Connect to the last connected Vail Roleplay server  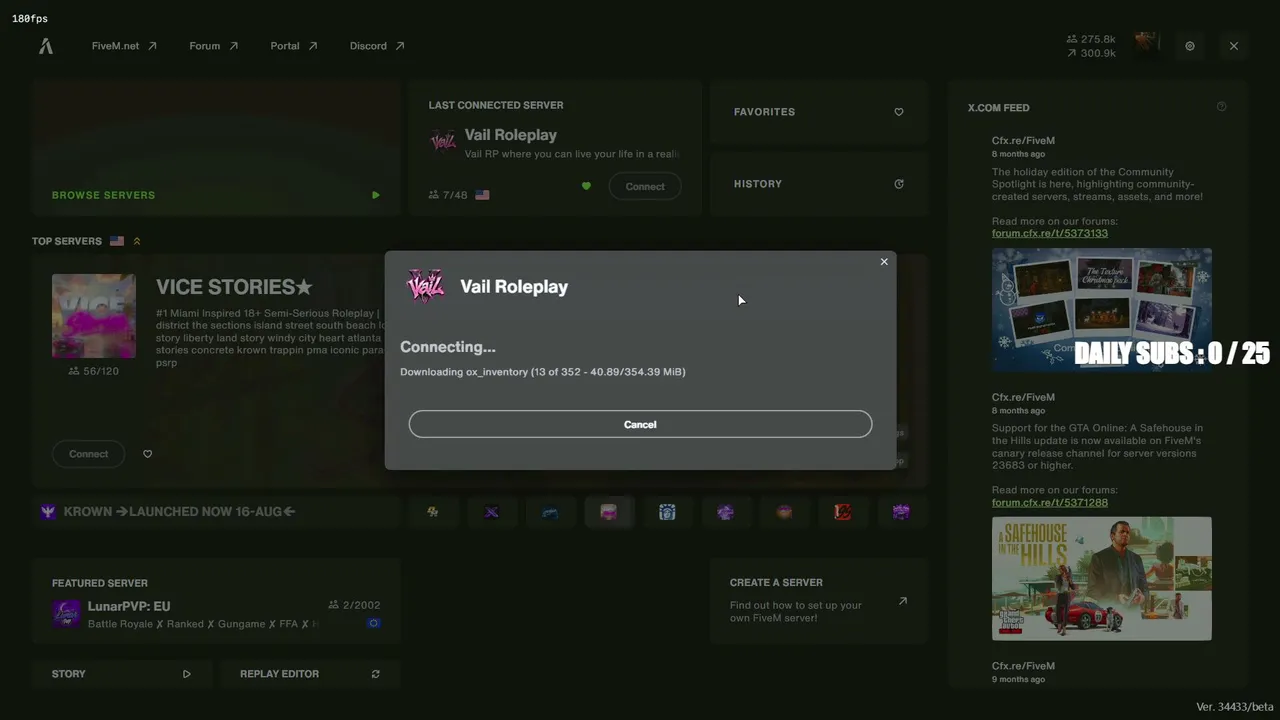pos(645,186)
